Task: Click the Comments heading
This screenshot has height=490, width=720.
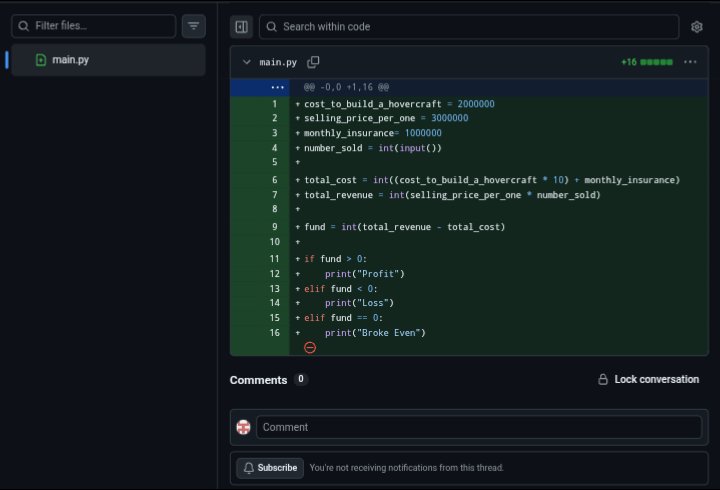Action: [x=259, y=380]
